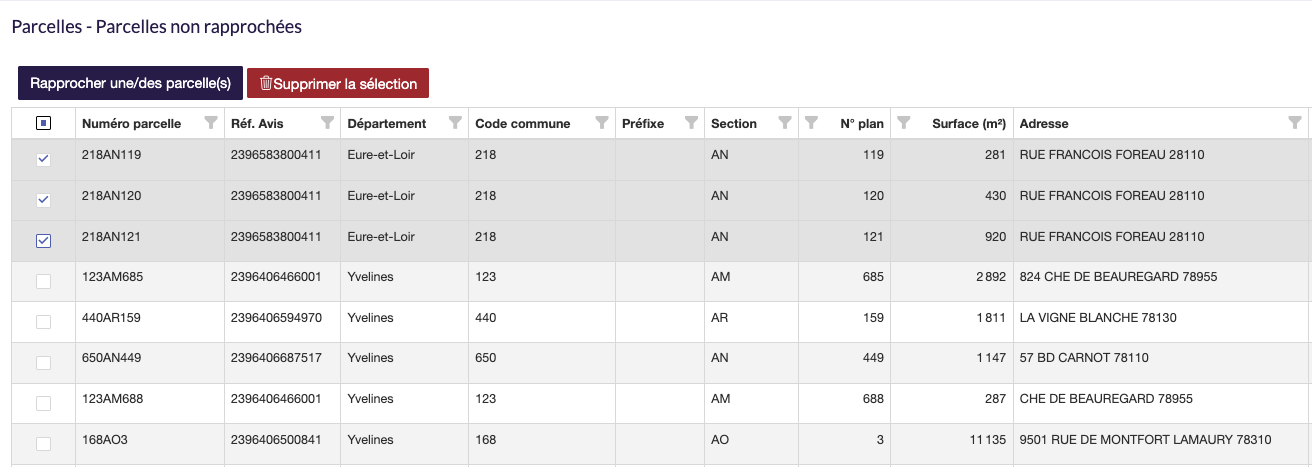Open Code commune column filter

[601, 123]
